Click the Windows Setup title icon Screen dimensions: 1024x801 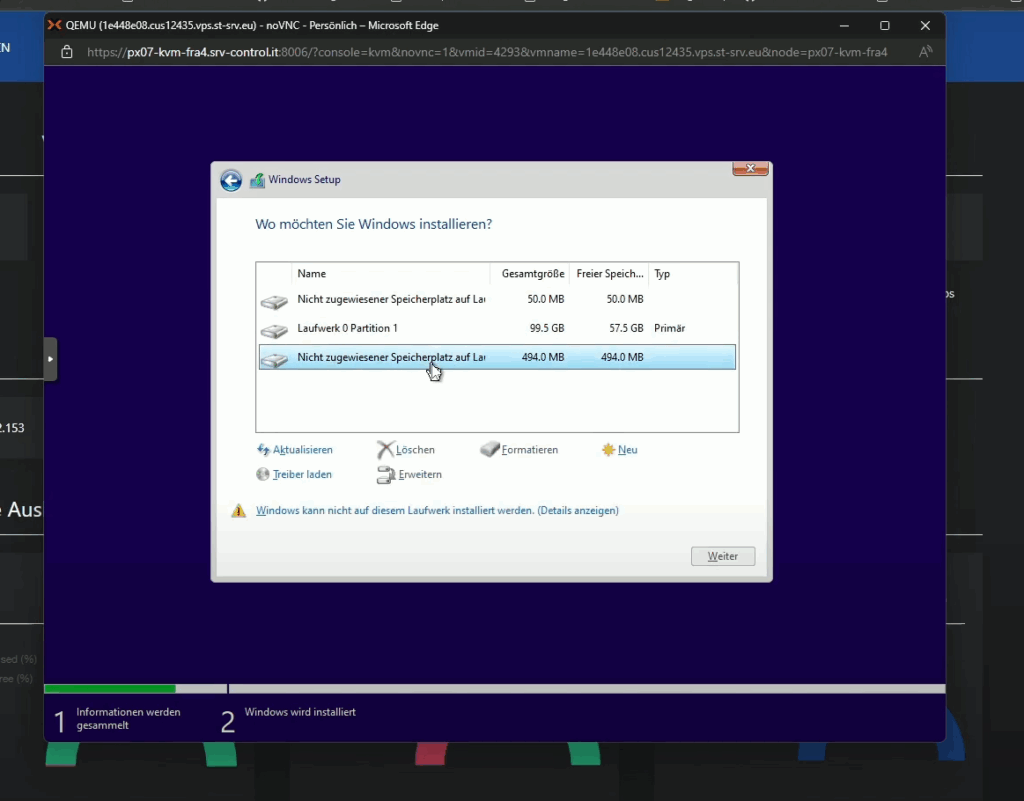pos(257,180)
